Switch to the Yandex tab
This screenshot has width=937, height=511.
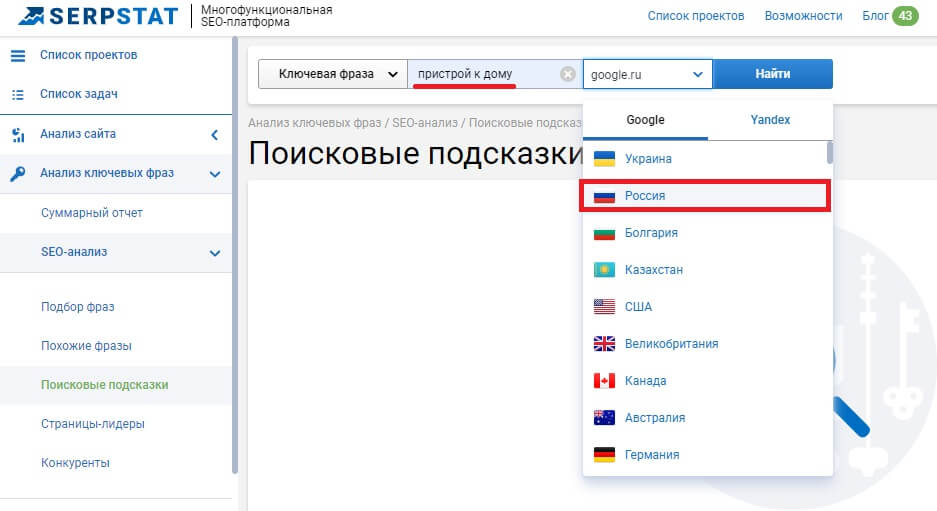770,120
